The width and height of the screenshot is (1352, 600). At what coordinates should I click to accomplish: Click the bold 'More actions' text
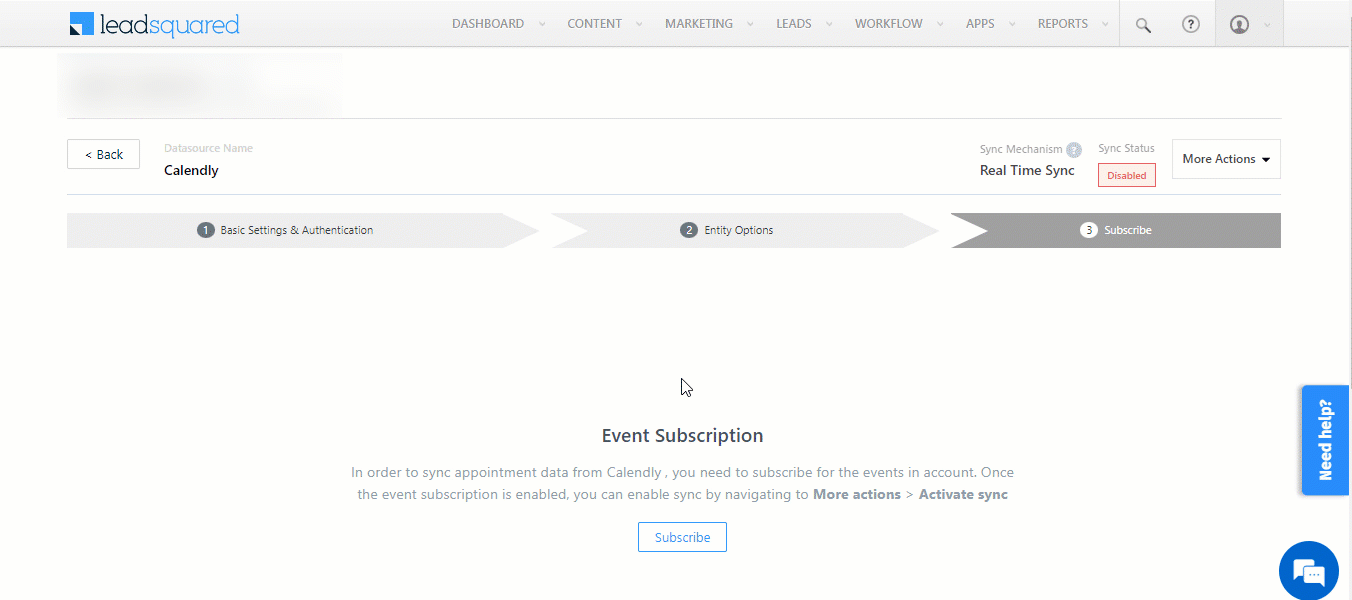(857, 494)
